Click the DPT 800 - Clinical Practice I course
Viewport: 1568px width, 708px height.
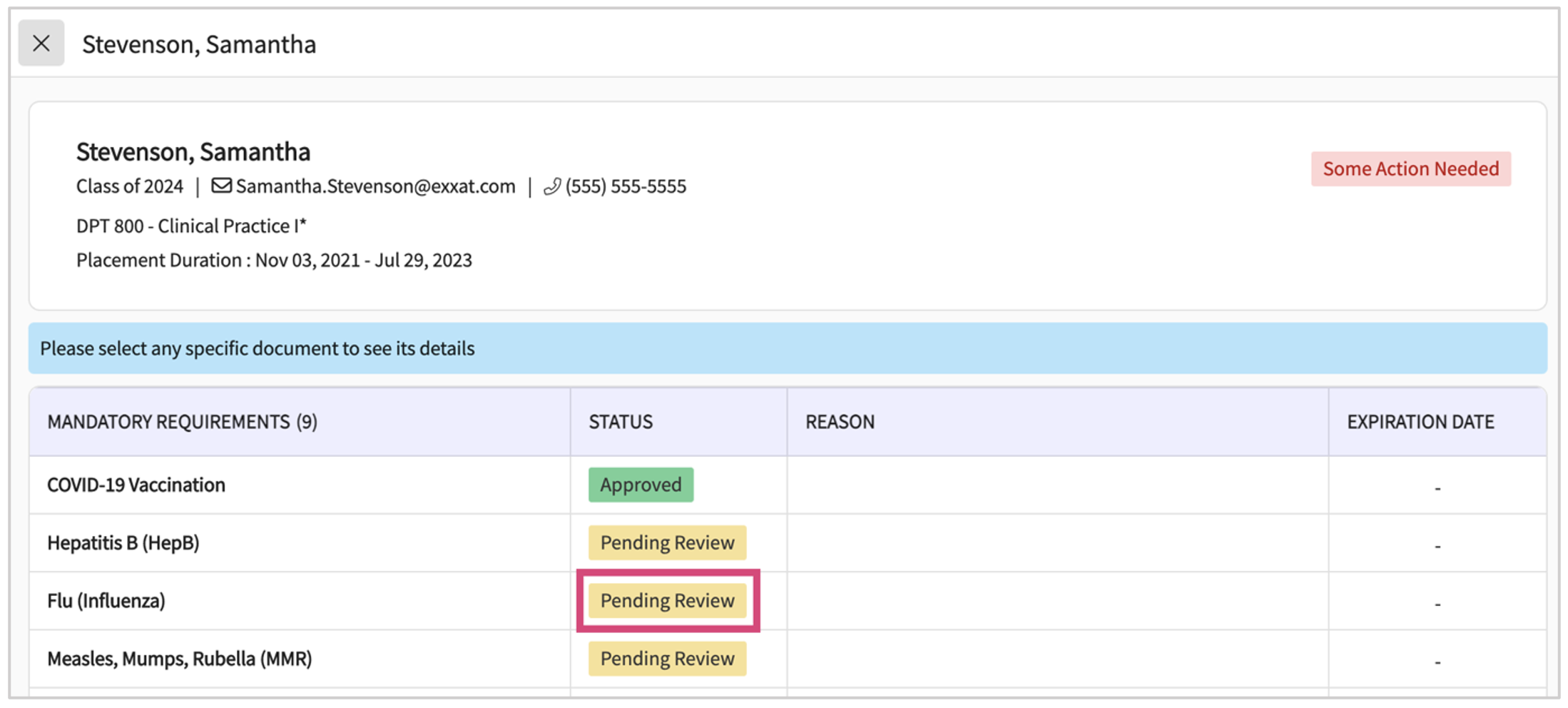(x=191, y=226)
